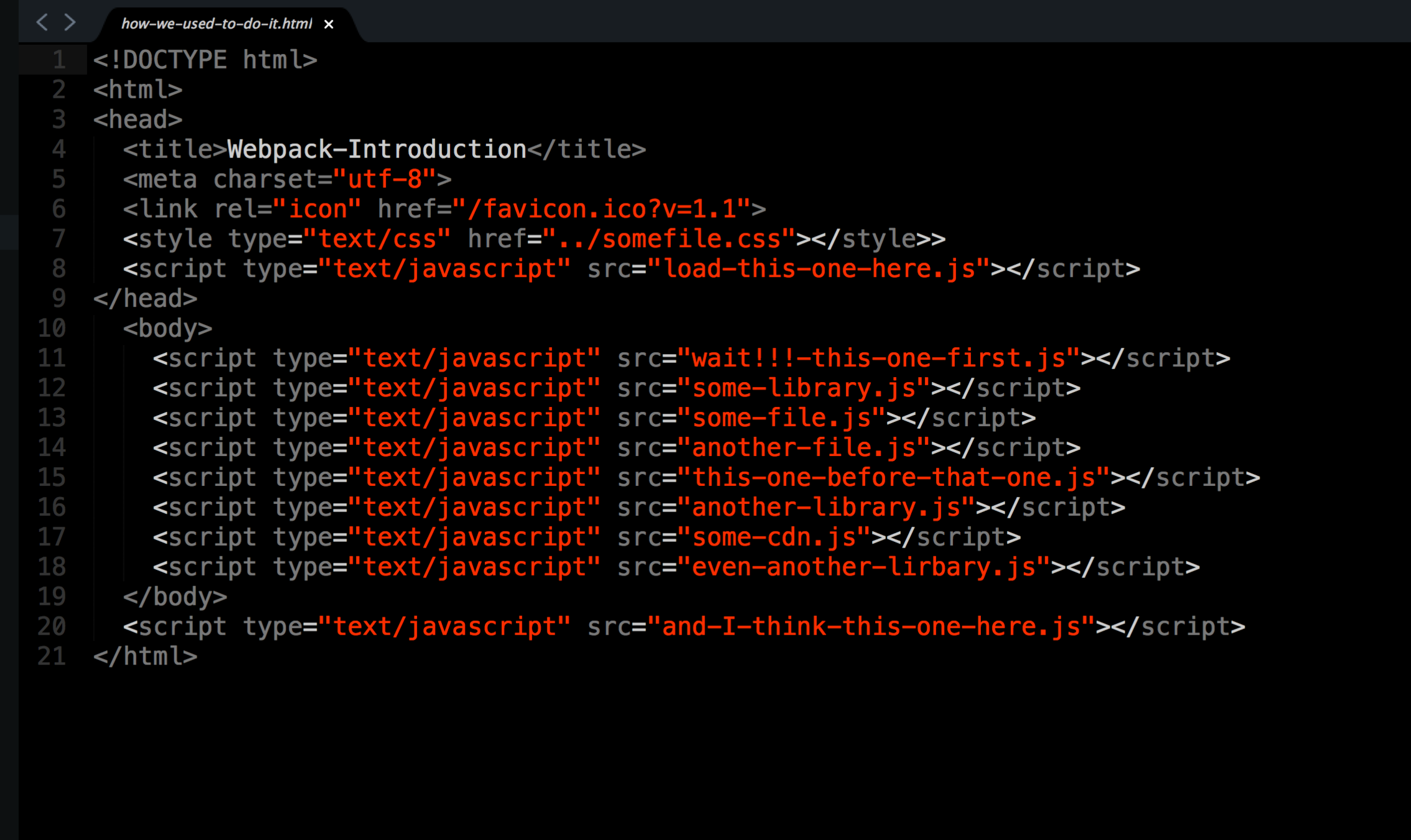Click "this-one-before-that-one.js" source string
The image size is (1411, 840).
tap(893, 478)
